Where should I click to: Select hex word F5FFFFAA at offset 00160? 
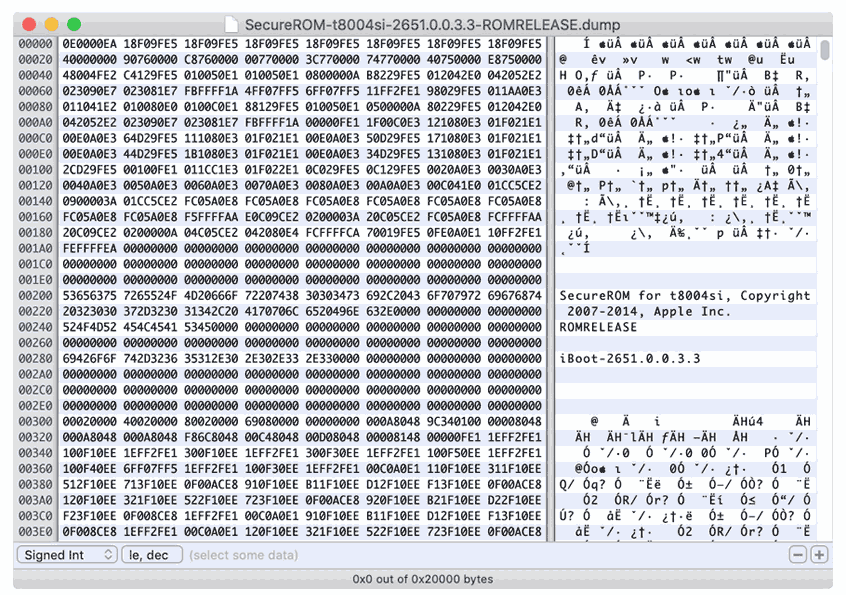click(211, 217)
